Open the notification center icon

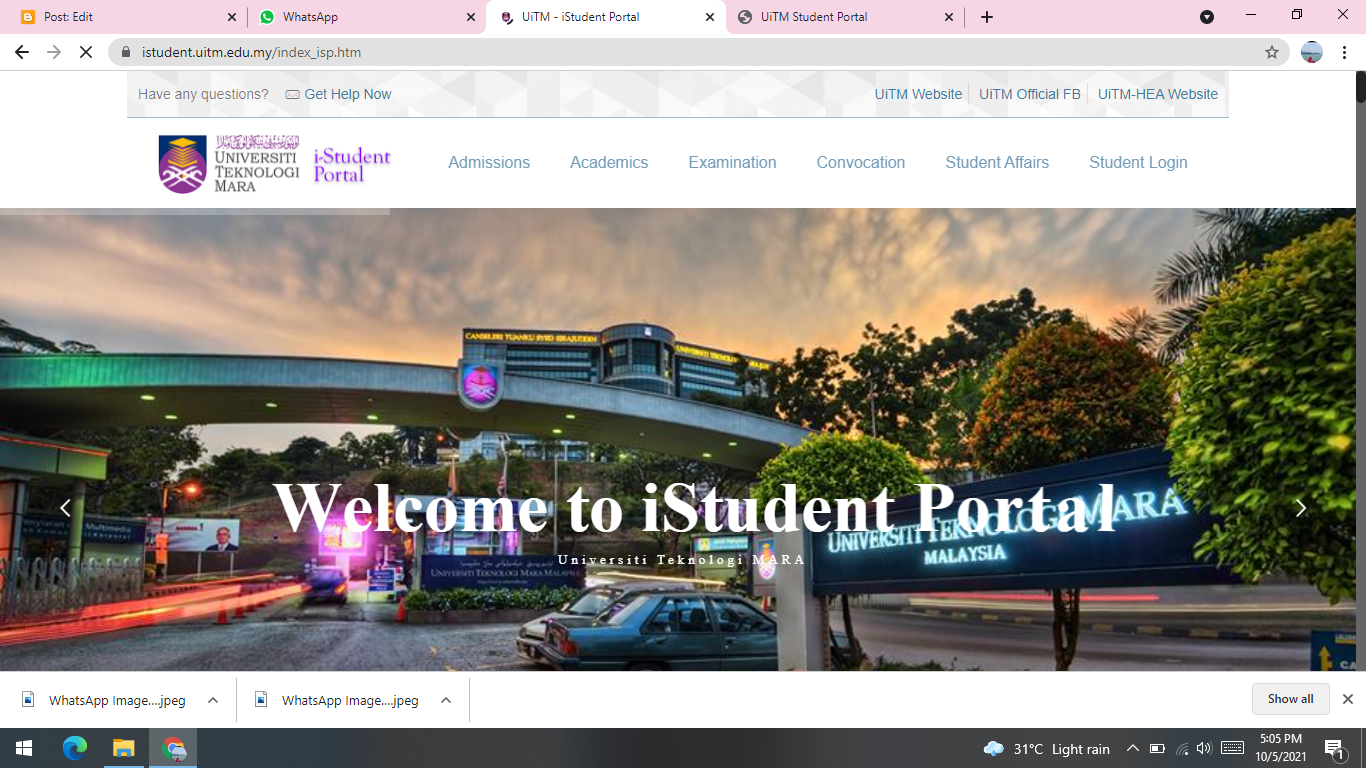1335,748
